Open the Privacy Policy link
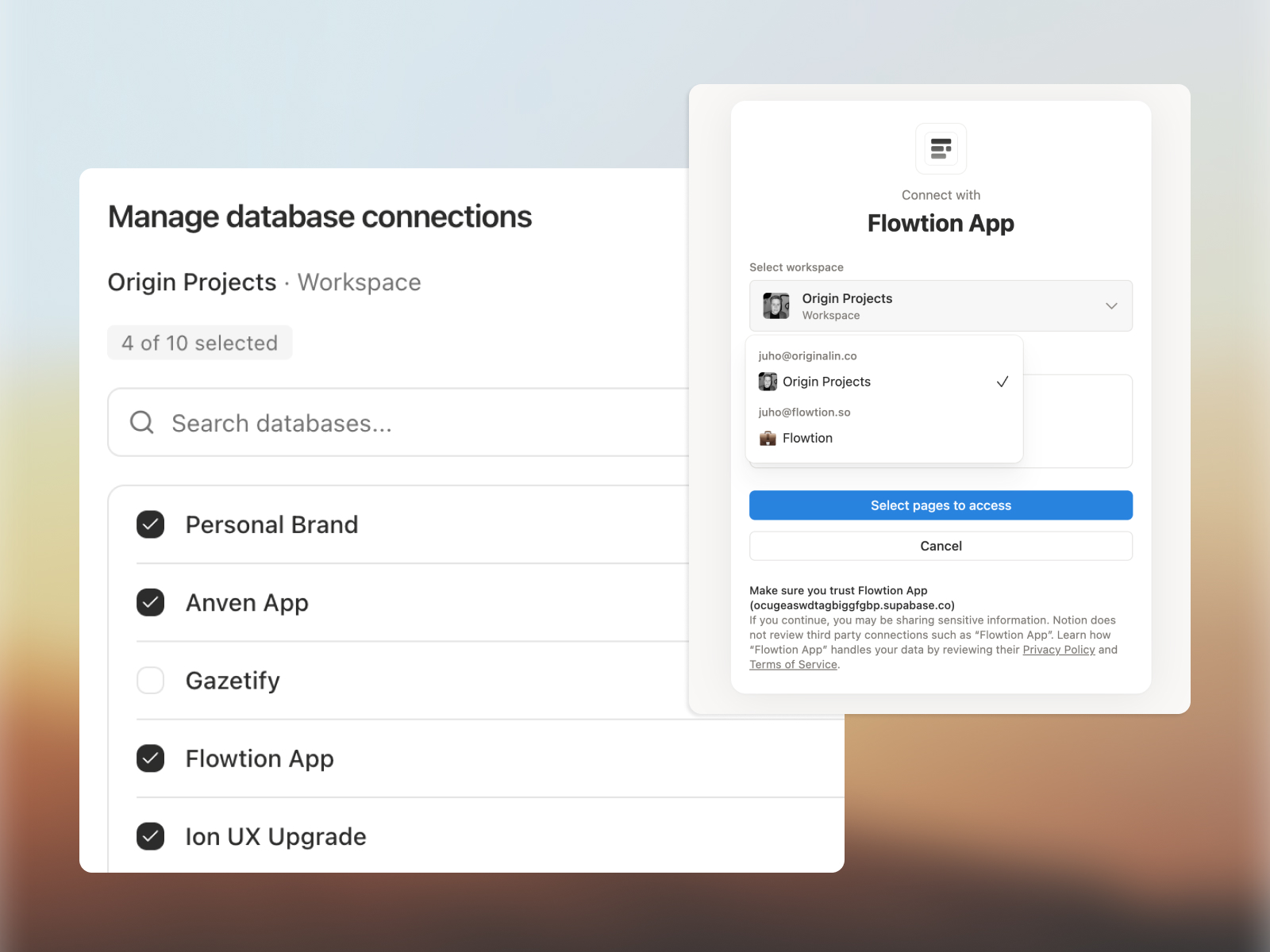Image resolution: width=1270 pixels, height=952 pixels. point(1058,650)
